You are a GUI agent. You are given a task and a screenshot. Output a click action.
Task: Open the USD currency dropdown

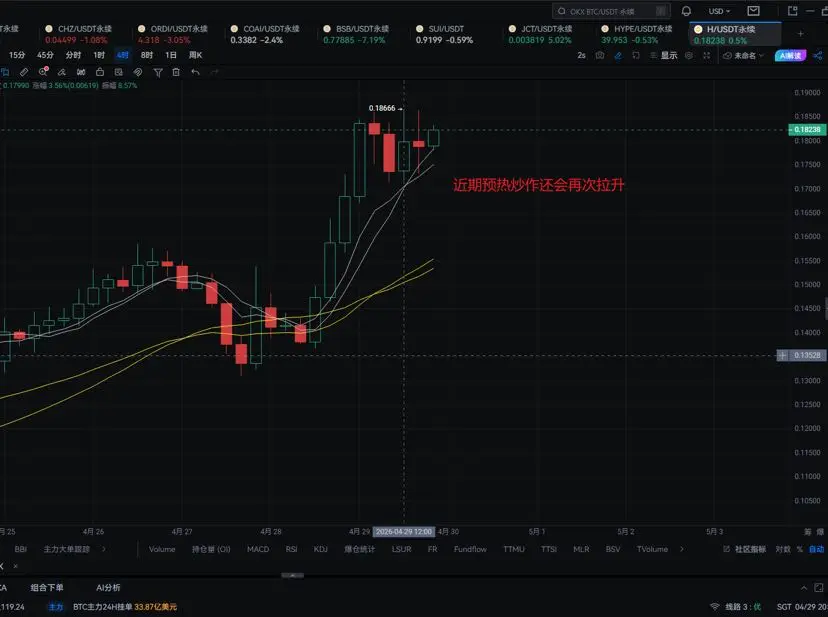[719, 11]
